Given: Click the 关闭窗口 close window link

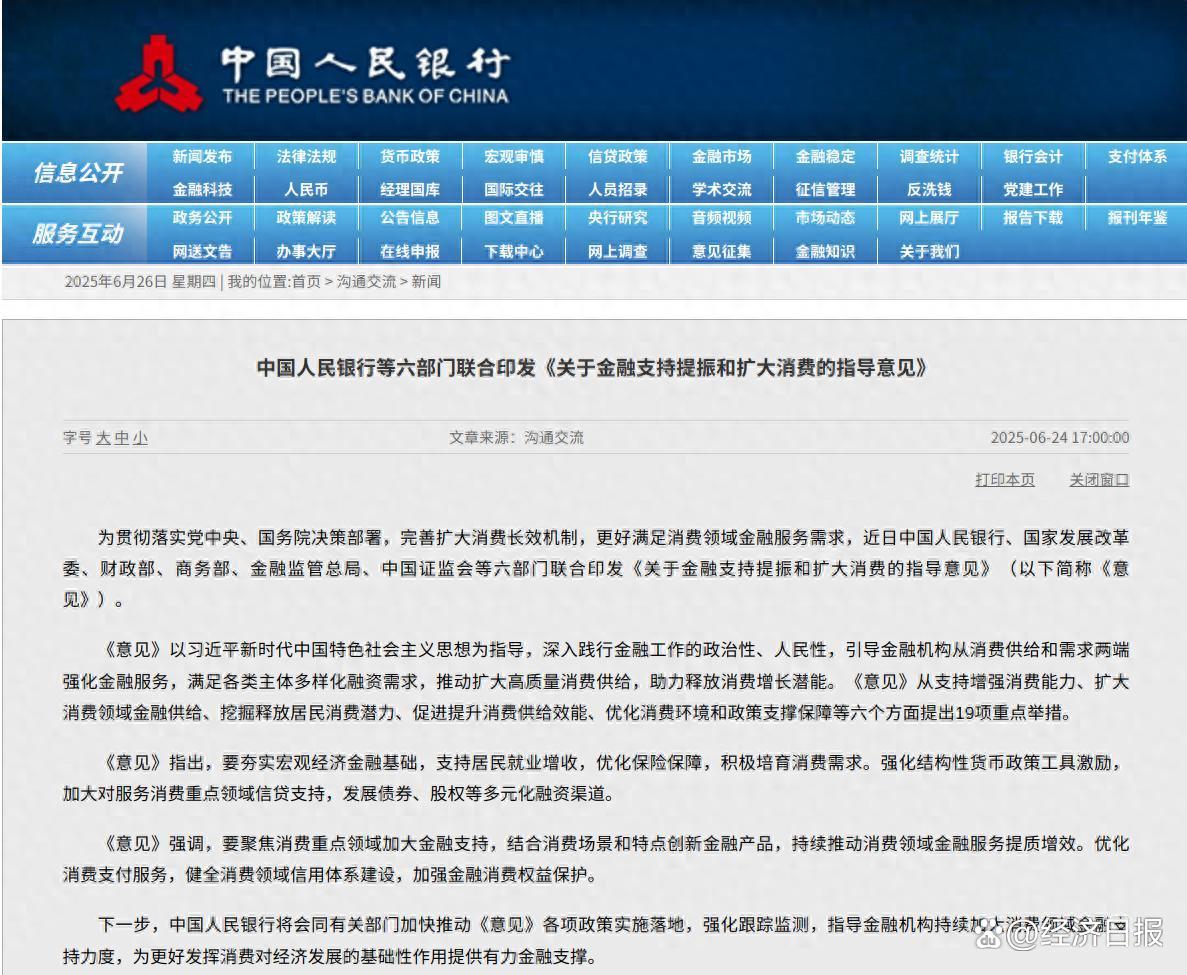Looking at the screenshot, I should tap(1099, 480).
